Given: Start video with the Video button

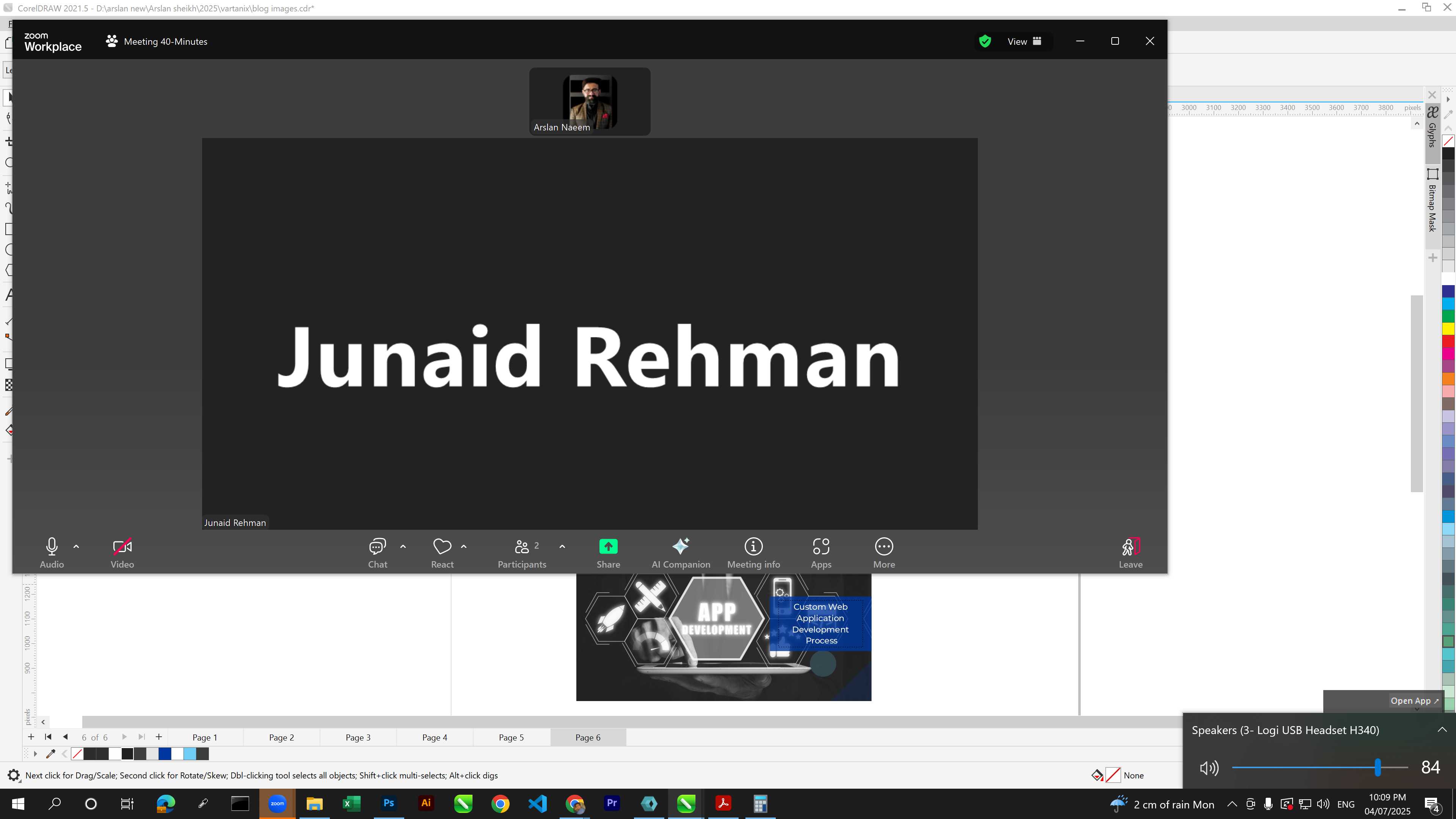Looking at the screenshot, I should (122, 553).
